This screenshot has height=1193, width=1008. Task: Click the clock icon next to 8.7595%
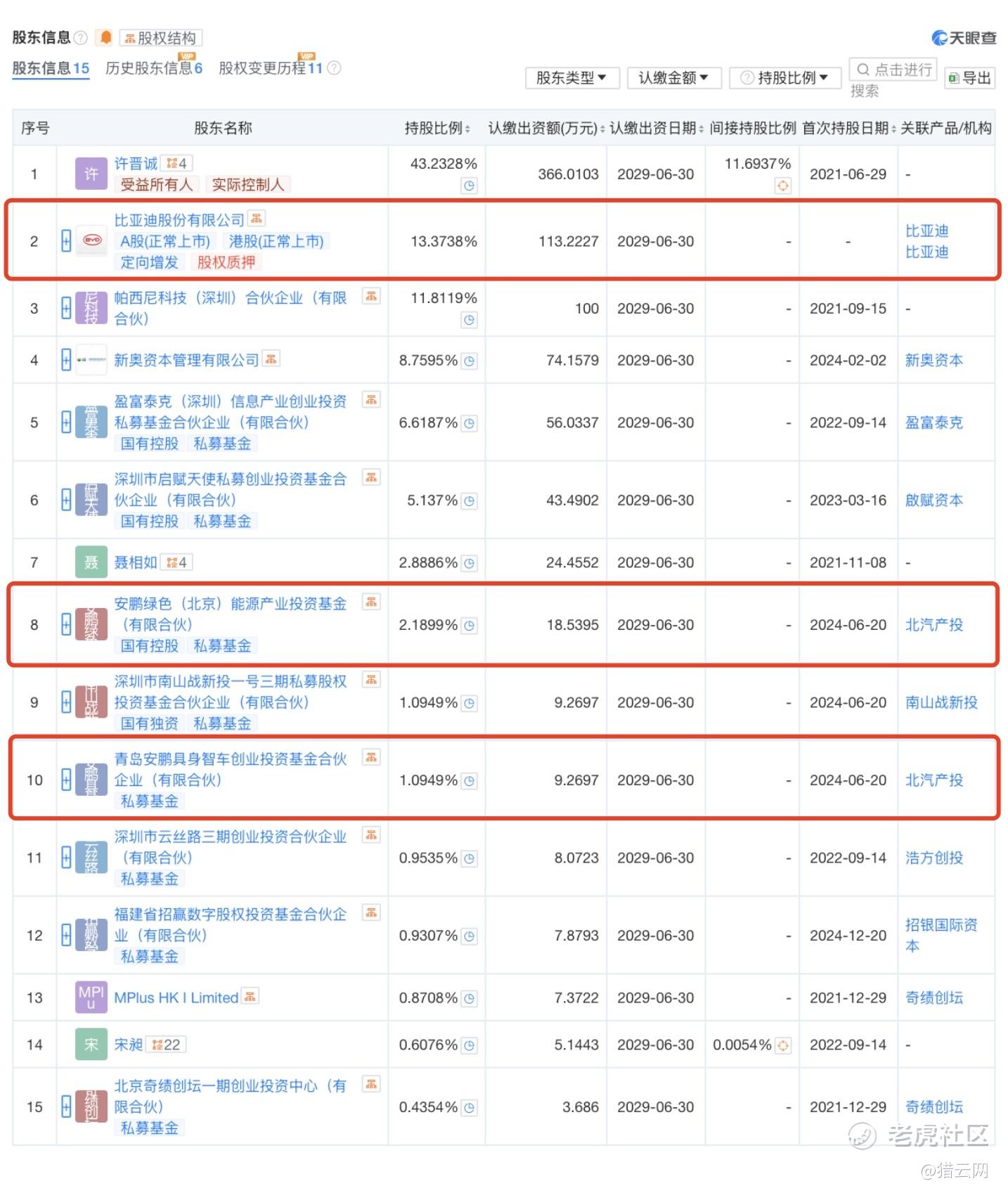(x=470, y=361)
